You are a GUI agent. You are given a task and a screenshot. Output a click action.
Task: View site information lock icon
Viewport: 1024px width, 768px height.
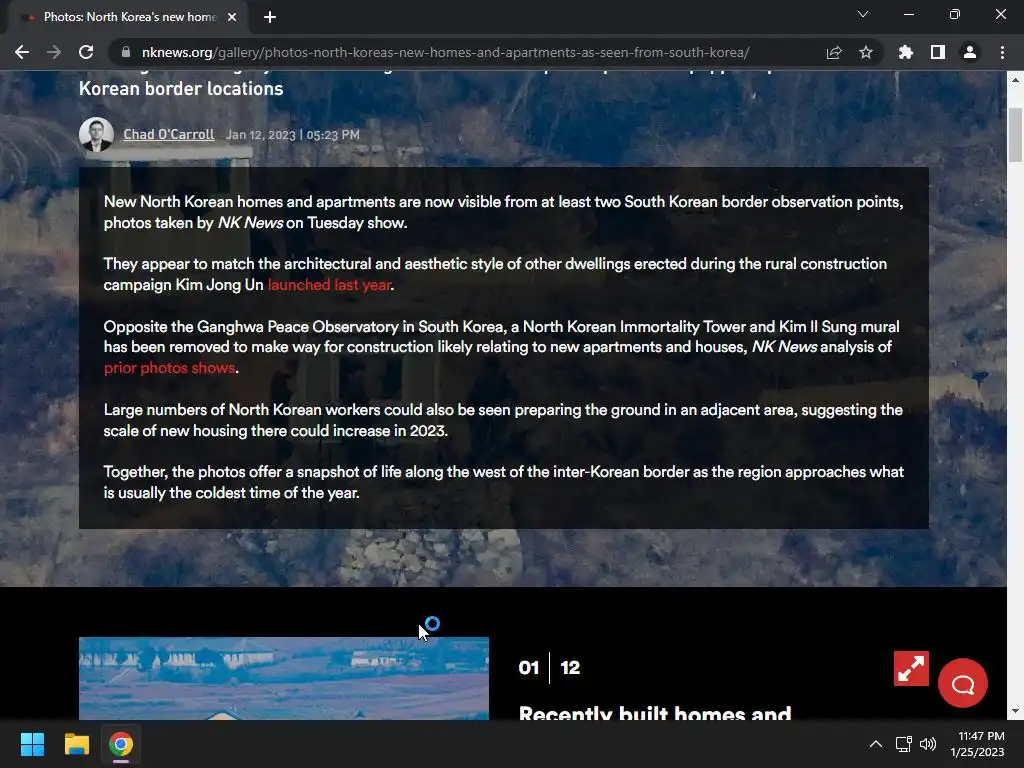point(126,52)
